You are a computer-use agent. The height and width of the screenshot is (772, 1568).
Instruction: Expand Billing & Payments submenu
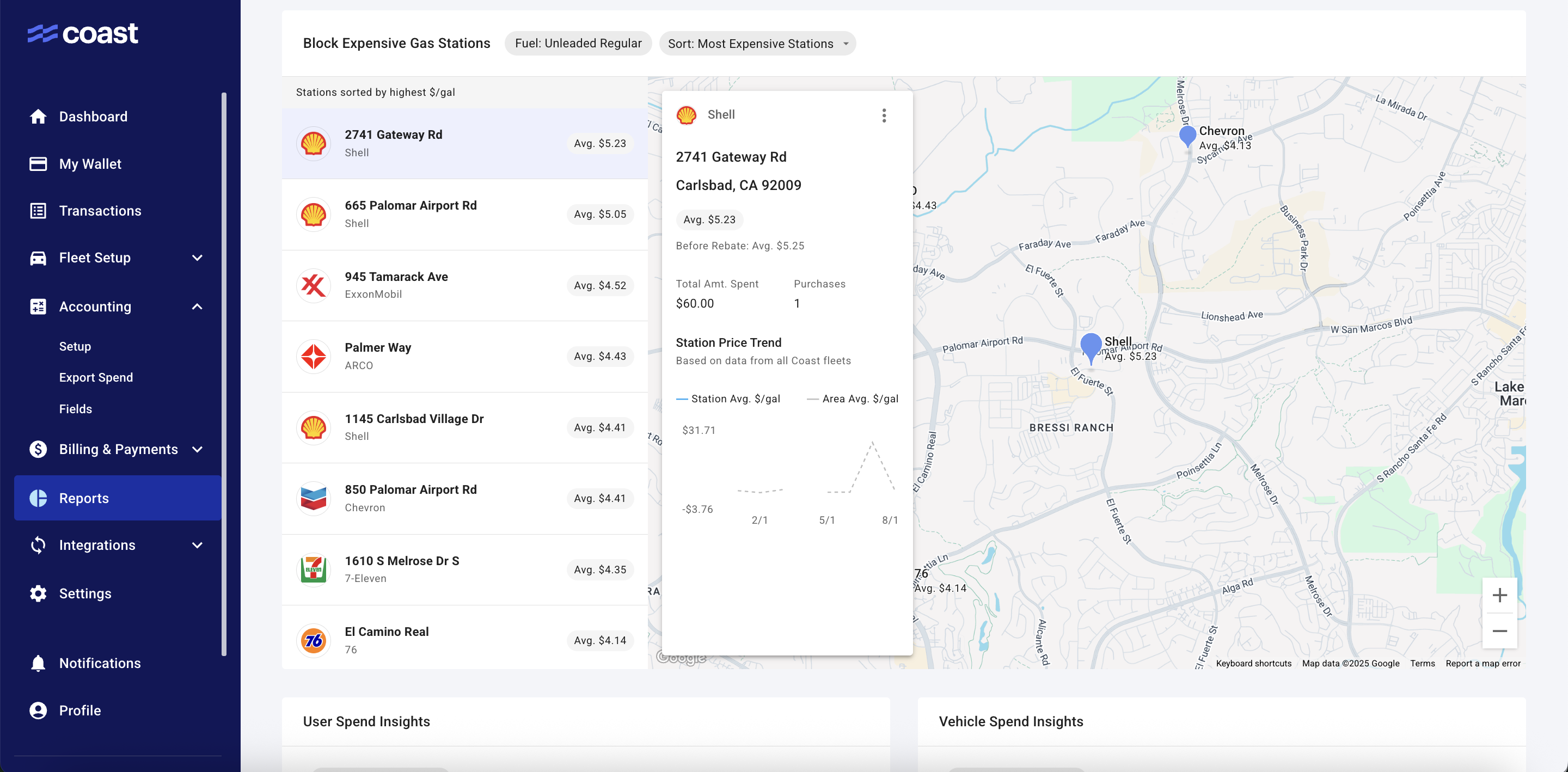197,449
